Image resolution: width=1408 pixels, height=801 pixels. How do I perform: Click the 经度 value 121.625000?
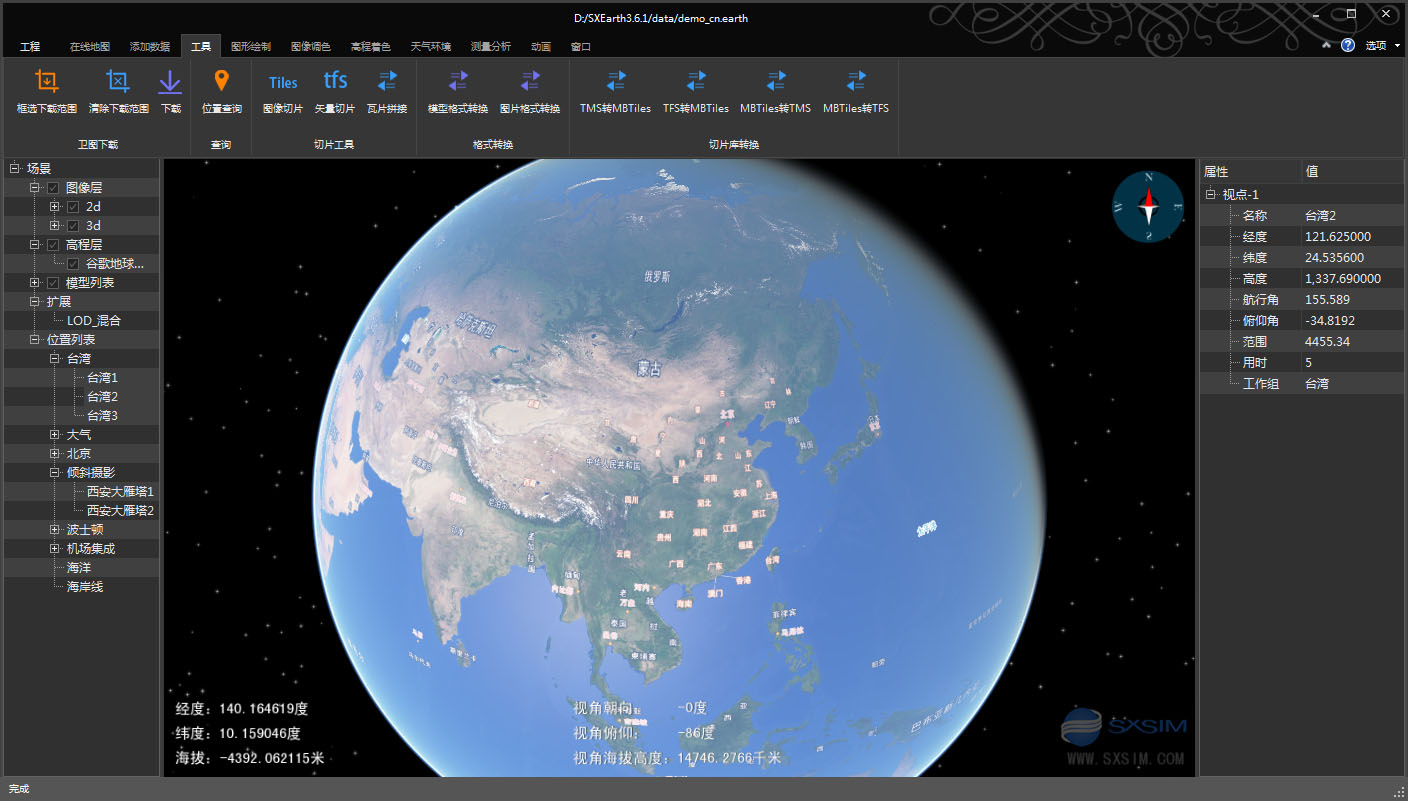(x=1337, y=236)
